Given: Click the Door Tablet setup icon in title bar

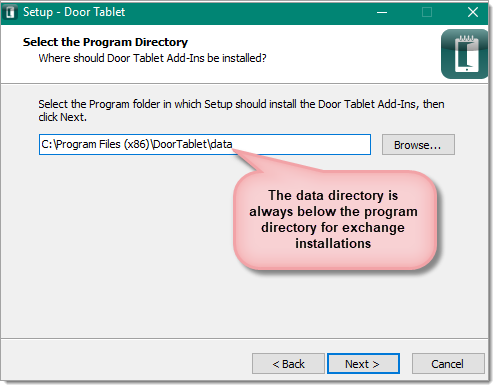Looking at the screenshot, I should pyautogui.click(x=10, y=12).
